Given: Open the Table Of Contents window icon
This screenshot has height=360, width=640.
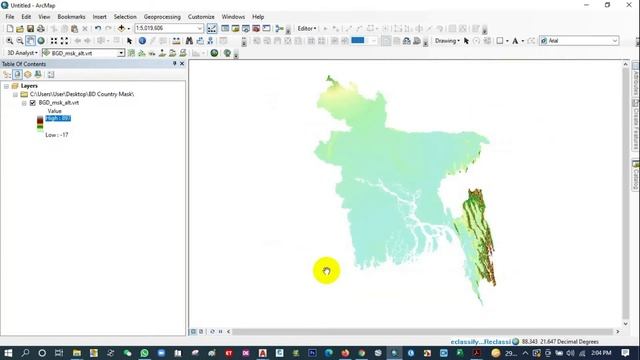Looking at the screenshot, I should [225, 29].
